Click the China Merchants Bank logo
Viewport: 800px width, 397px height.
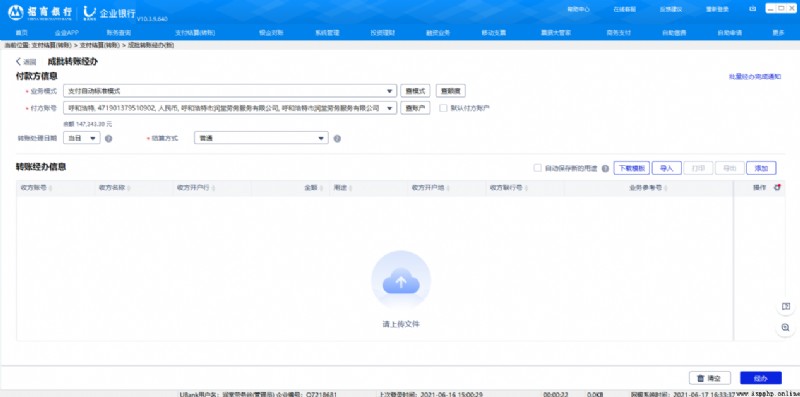[16, 12]
